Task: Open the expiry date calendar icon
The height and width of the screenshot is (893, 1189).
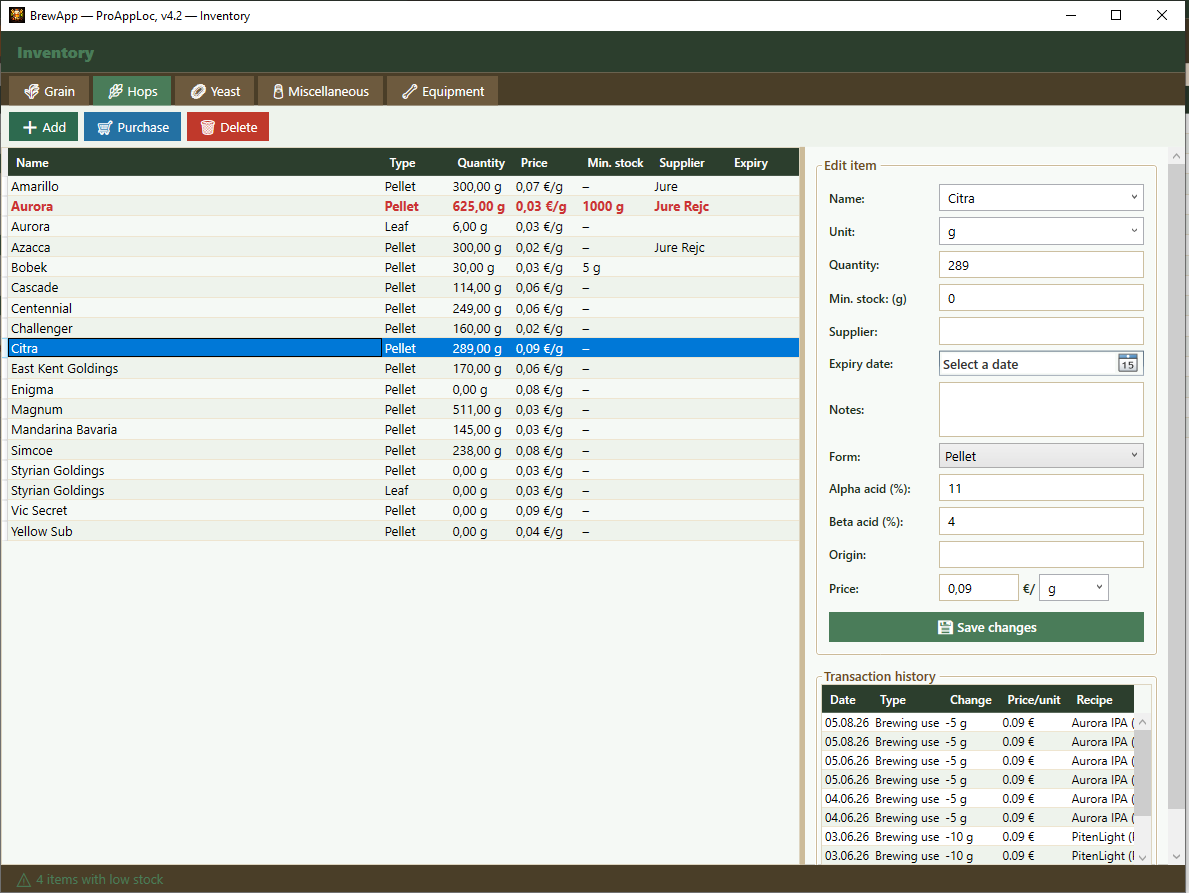Action: 1128,363
